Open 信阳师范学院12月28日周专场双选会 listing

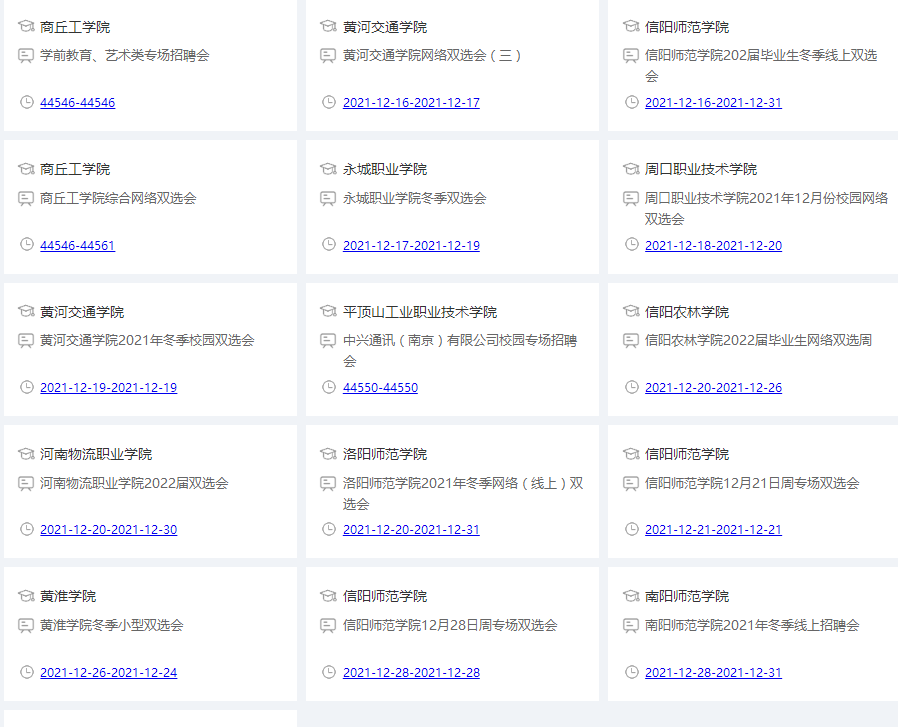[x=450, y=625]
